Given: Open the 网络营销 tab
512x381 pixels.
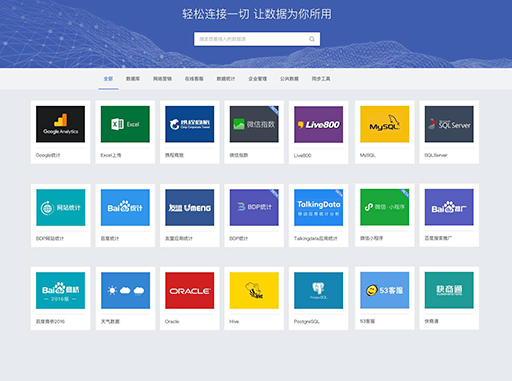Looking at the screenshot, I should coord(162,79).
